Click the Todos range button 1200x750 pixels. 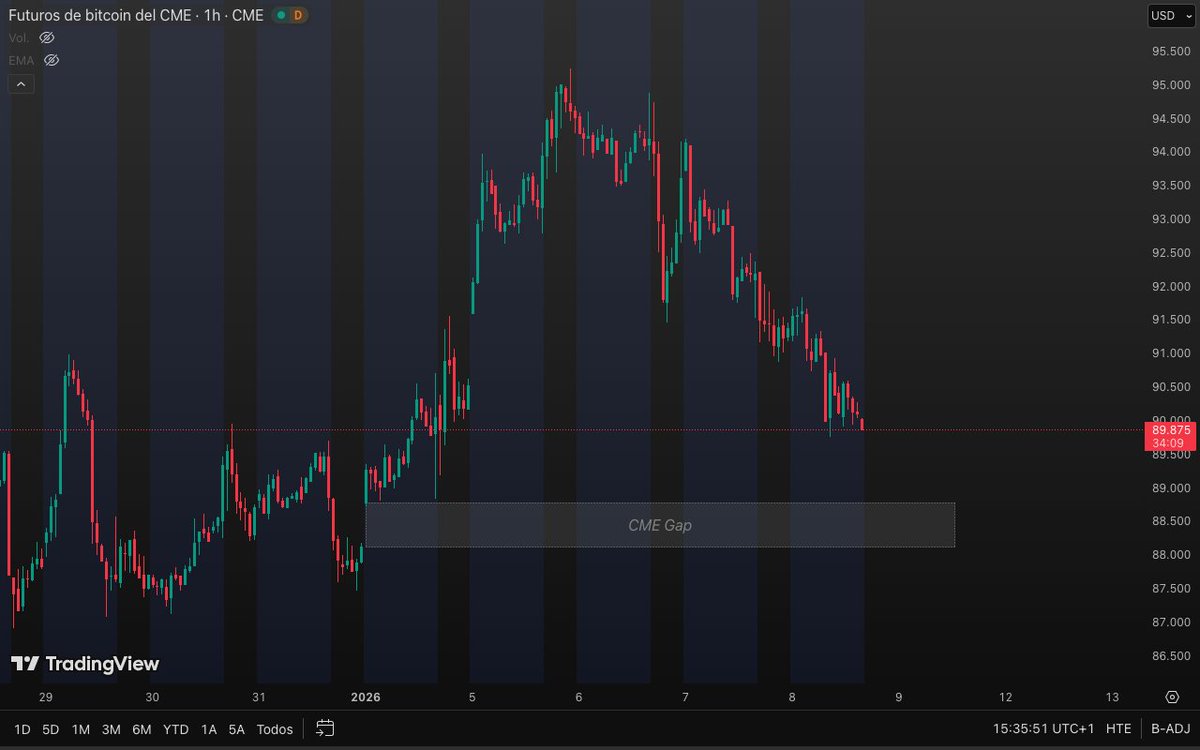[x=274, y=729]
